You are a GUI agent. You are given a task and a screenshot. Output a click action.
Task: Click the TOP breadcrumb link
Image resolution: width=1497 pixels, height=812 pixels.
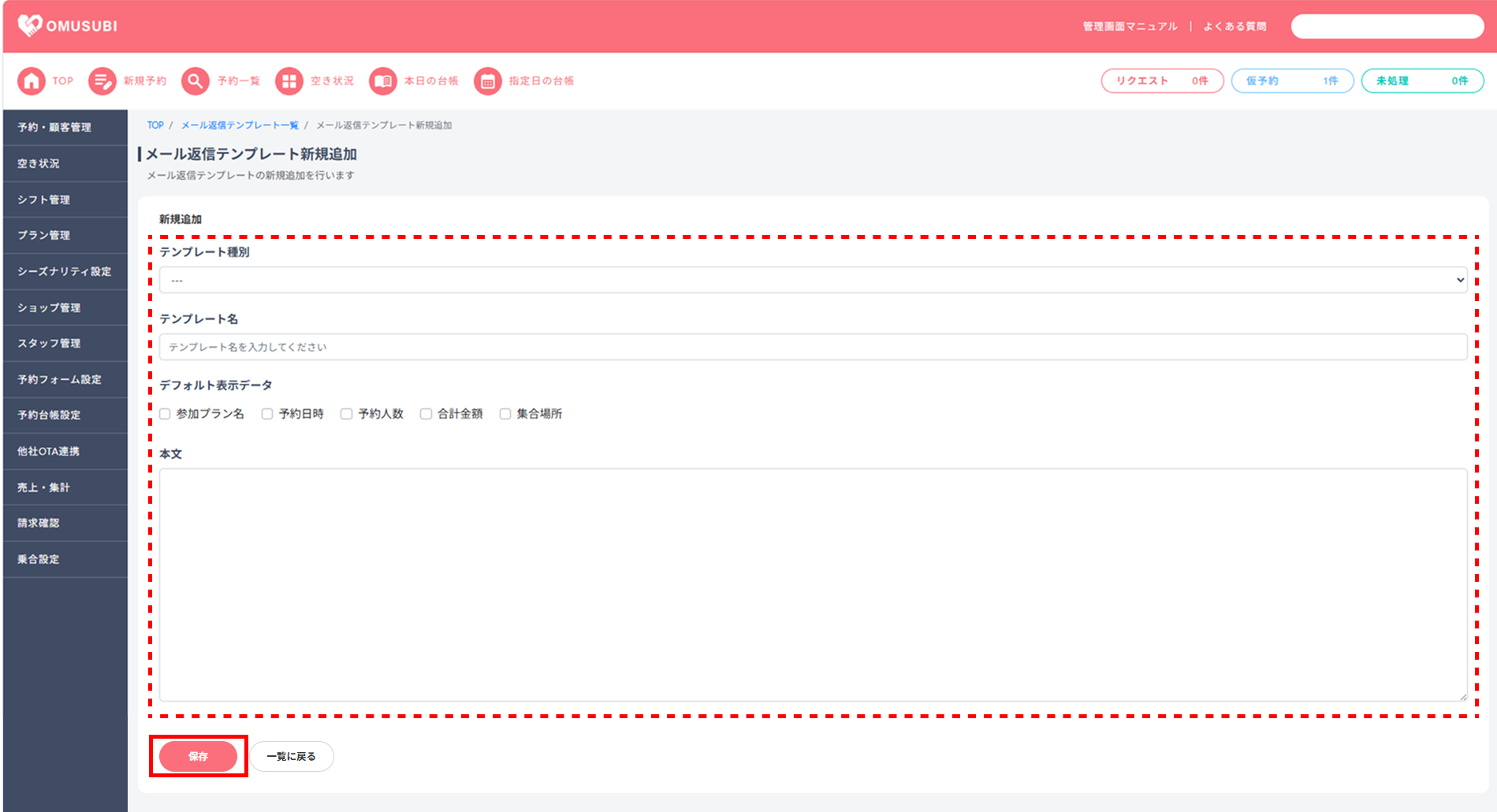tap(155, 125)
